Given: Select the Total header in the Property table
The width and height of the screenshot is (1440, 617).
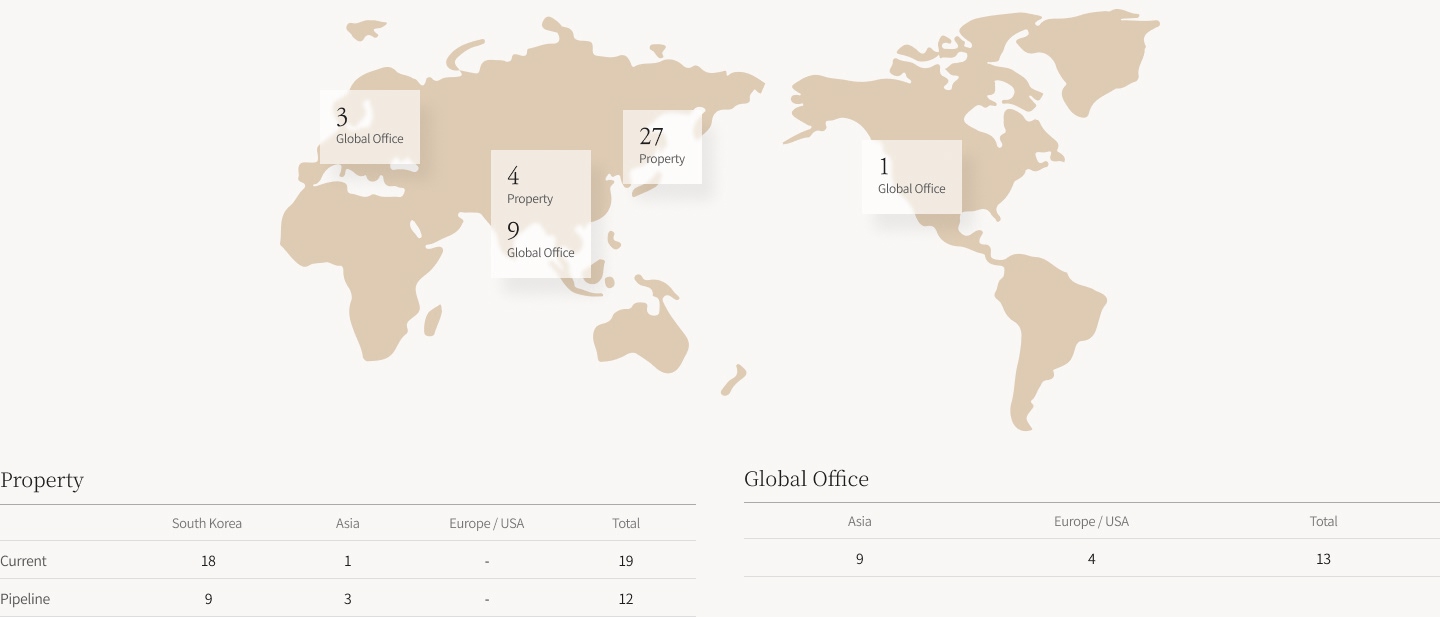Looking at the screenshot, I should (x=626, y=523).
